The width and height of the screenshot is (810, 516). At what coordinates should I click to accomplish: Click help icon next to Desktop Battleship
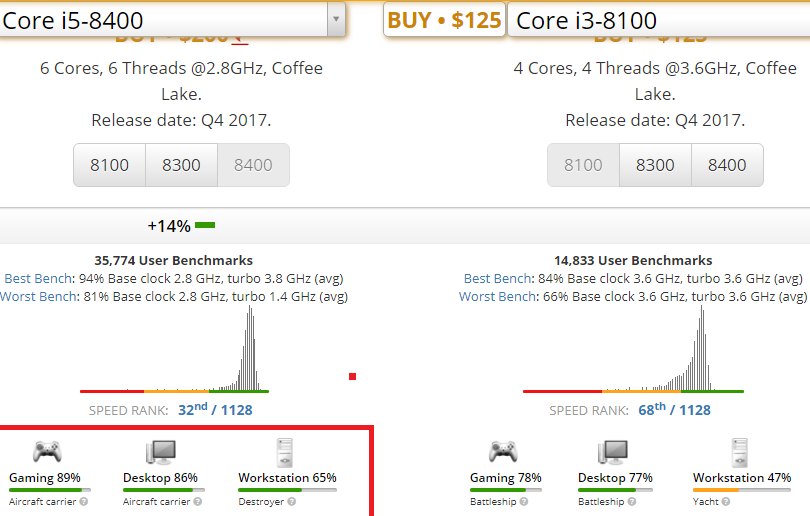point(632,502)
